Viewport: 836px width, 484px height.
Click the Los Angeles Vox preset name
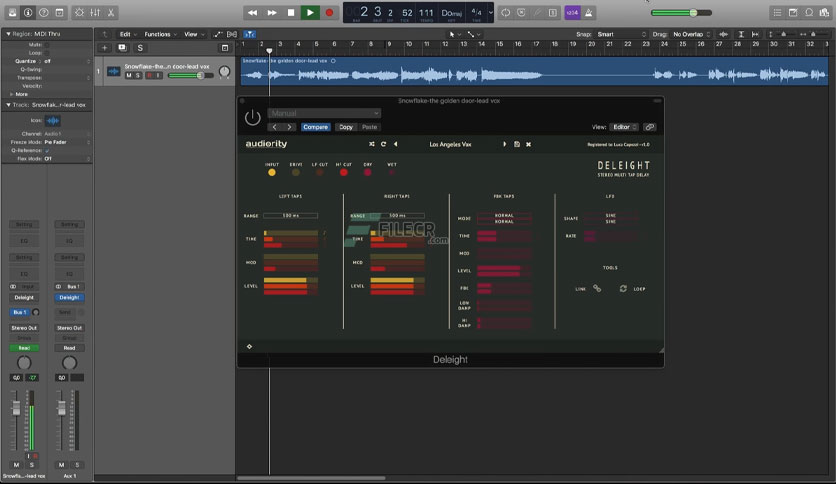coord(451,144)
